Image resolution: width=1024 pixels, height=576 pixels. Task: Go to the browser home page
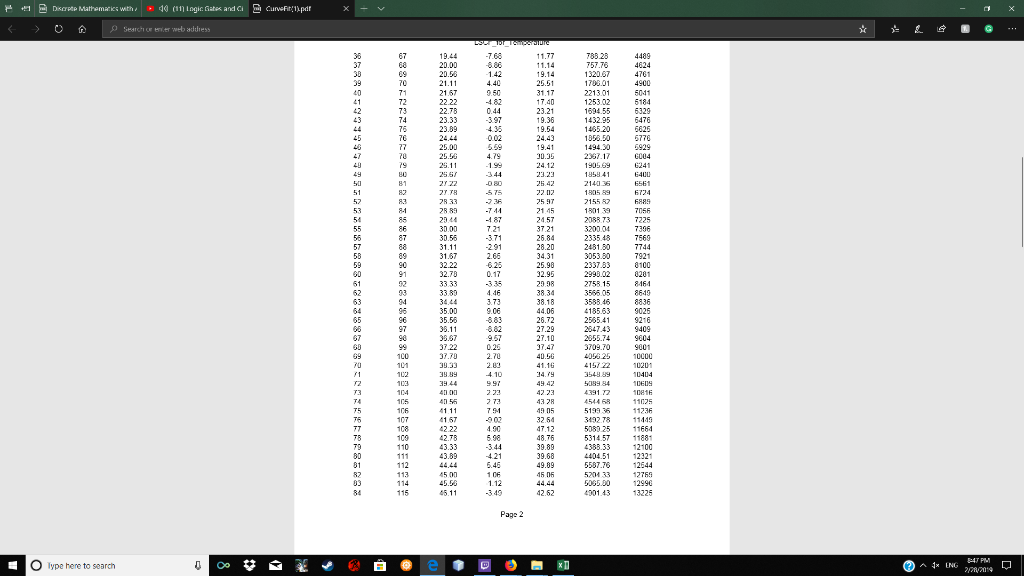click(x=82, y=29)
